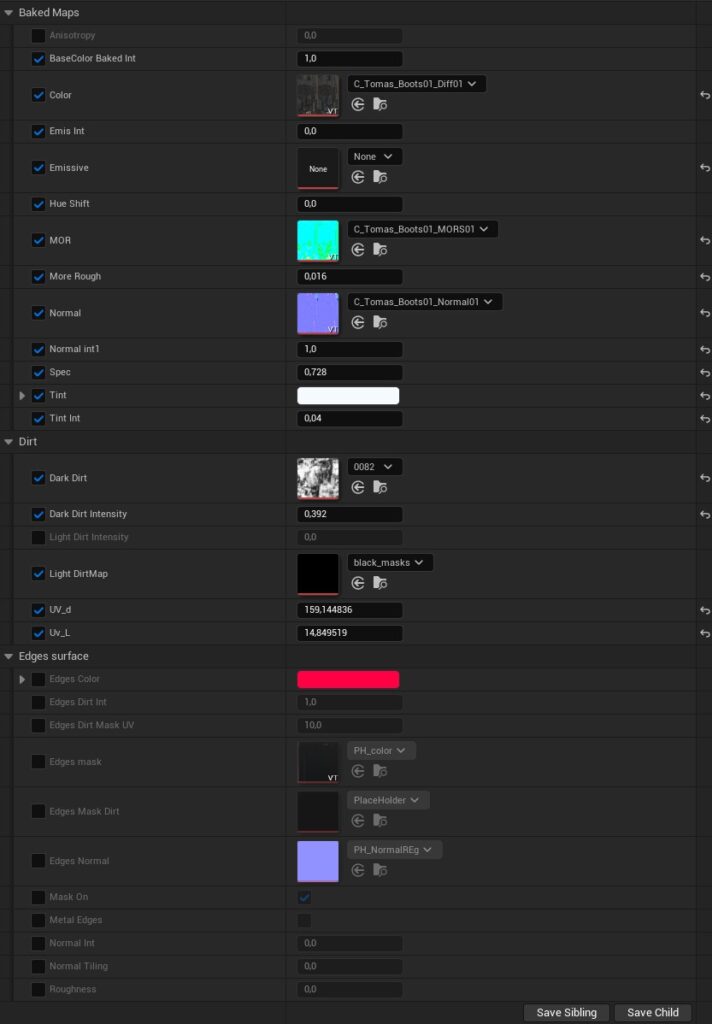712x1024 pixels.
Task: Use selected asset for Dark Dirt texture
Action: [358, 487]
